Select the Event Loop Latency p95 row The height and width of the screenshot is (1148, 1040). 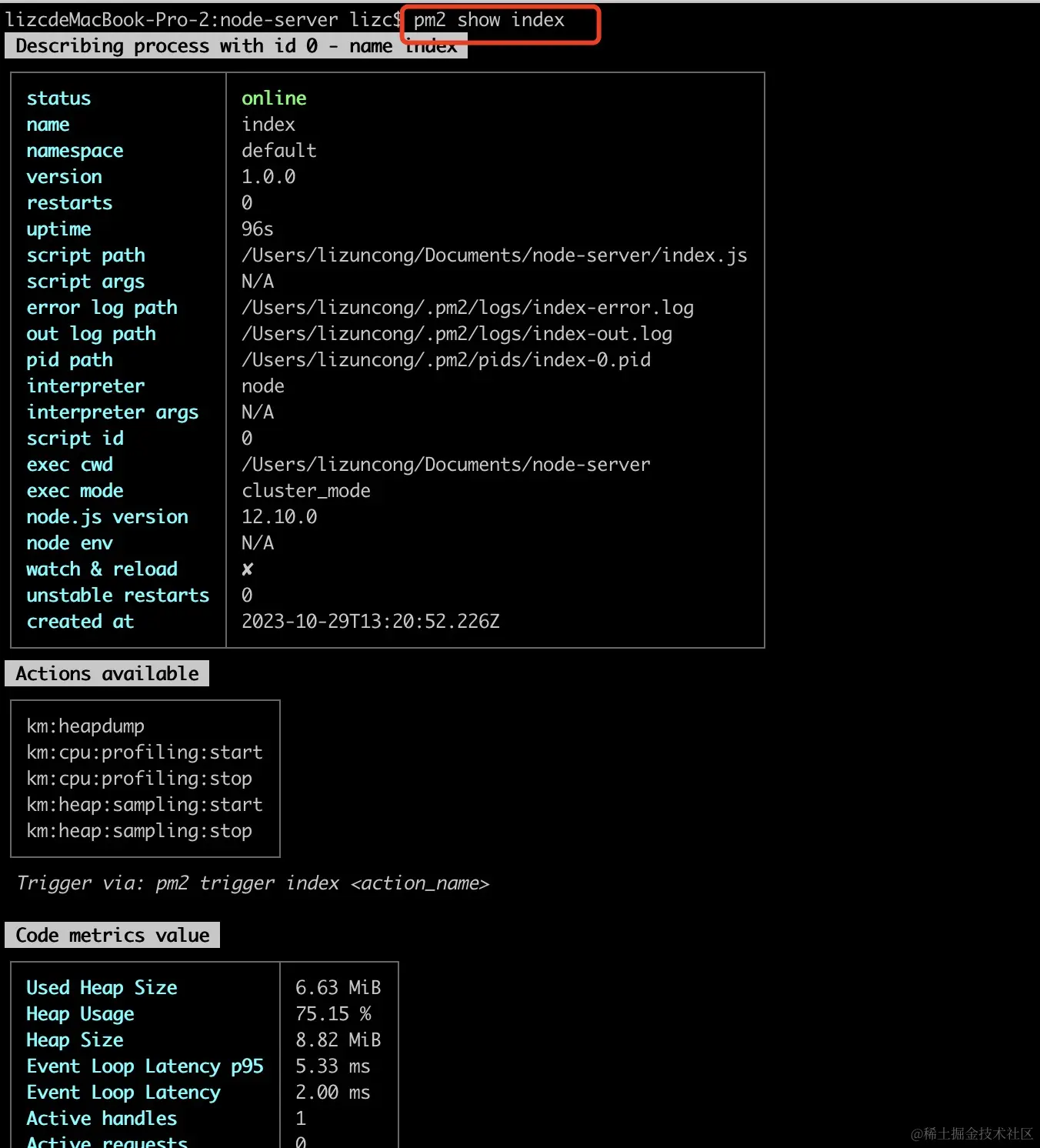145,1066
